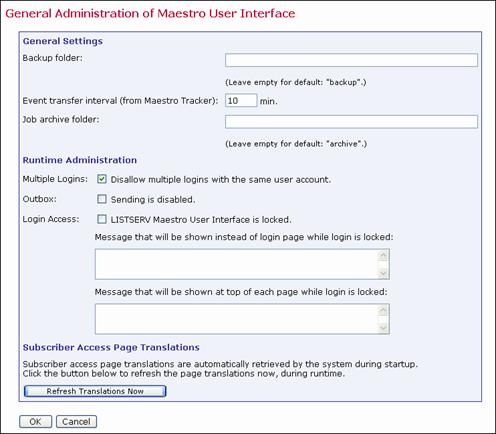Image resolution: width=496 pixels, height=434 pixels.
Task: Uncheck Disallow multiple logins checkbox
Action: 102,179
